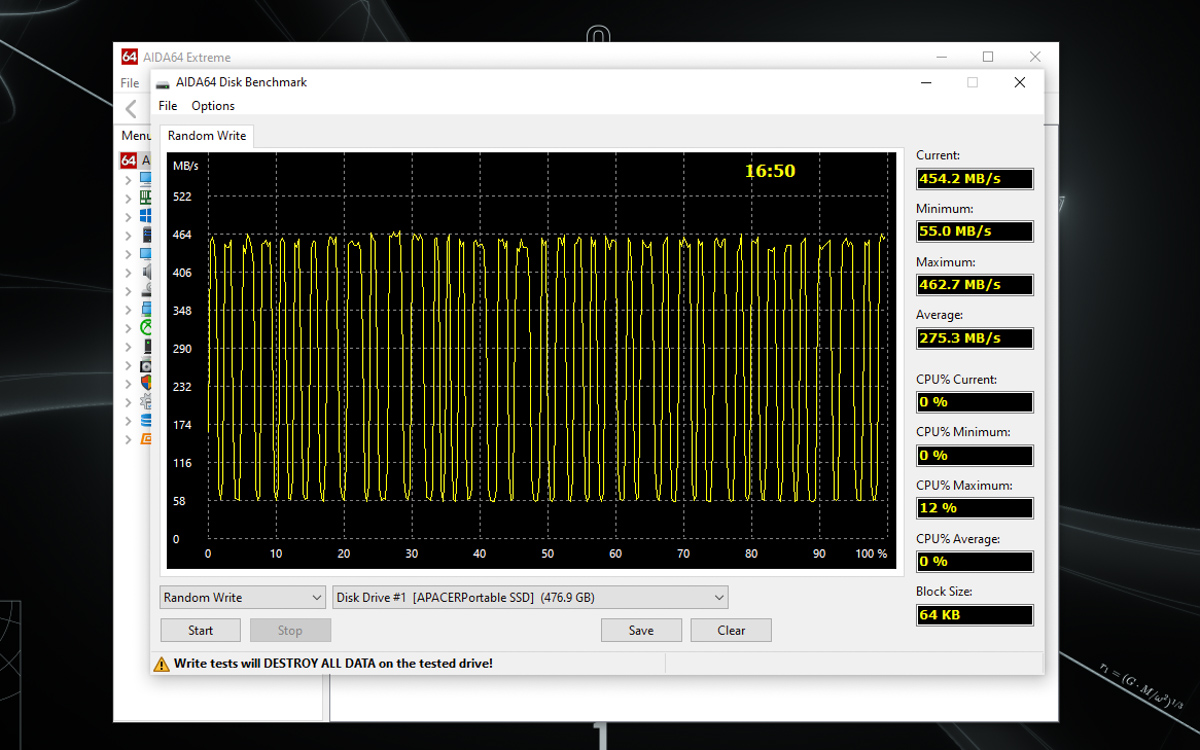
Task: Expand the tree node with green X icon
Action: (x=128, y=327)
